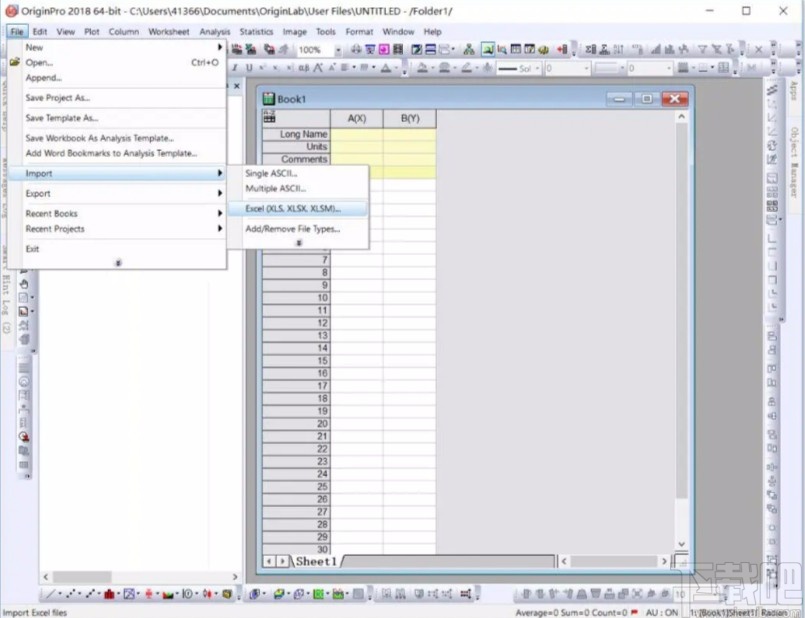
Task: Toggle Superscript formatting
Action: 262,68
